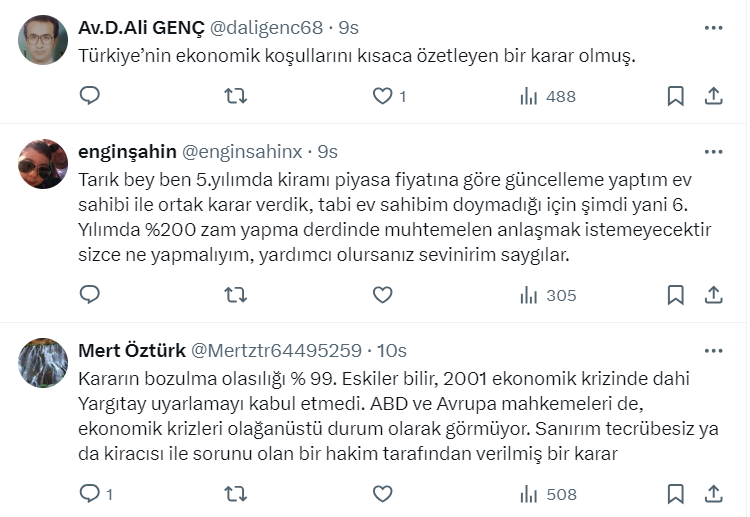The height and width of the screenshot is (517, 750).
Task: Reply to enginşahin's tweet
Action: pos(90,295)
